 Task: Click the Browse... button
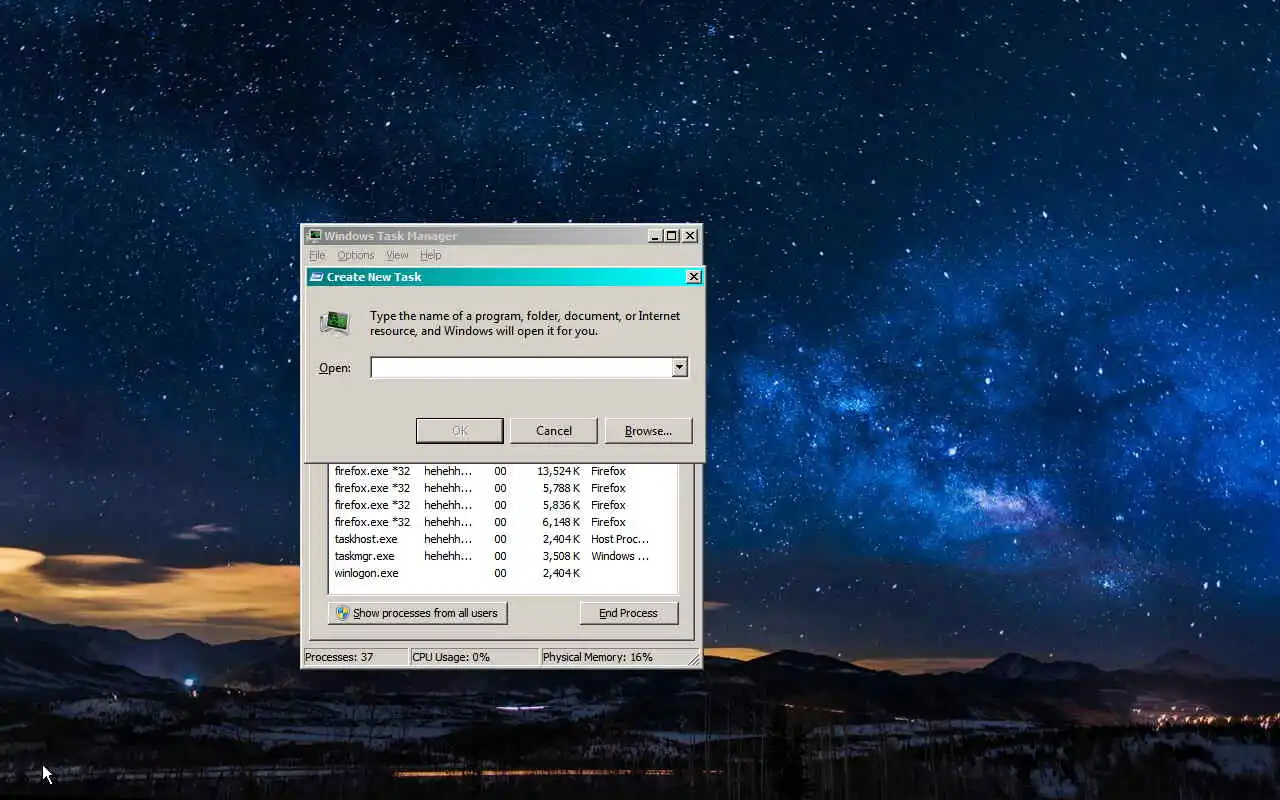[648, 431]
